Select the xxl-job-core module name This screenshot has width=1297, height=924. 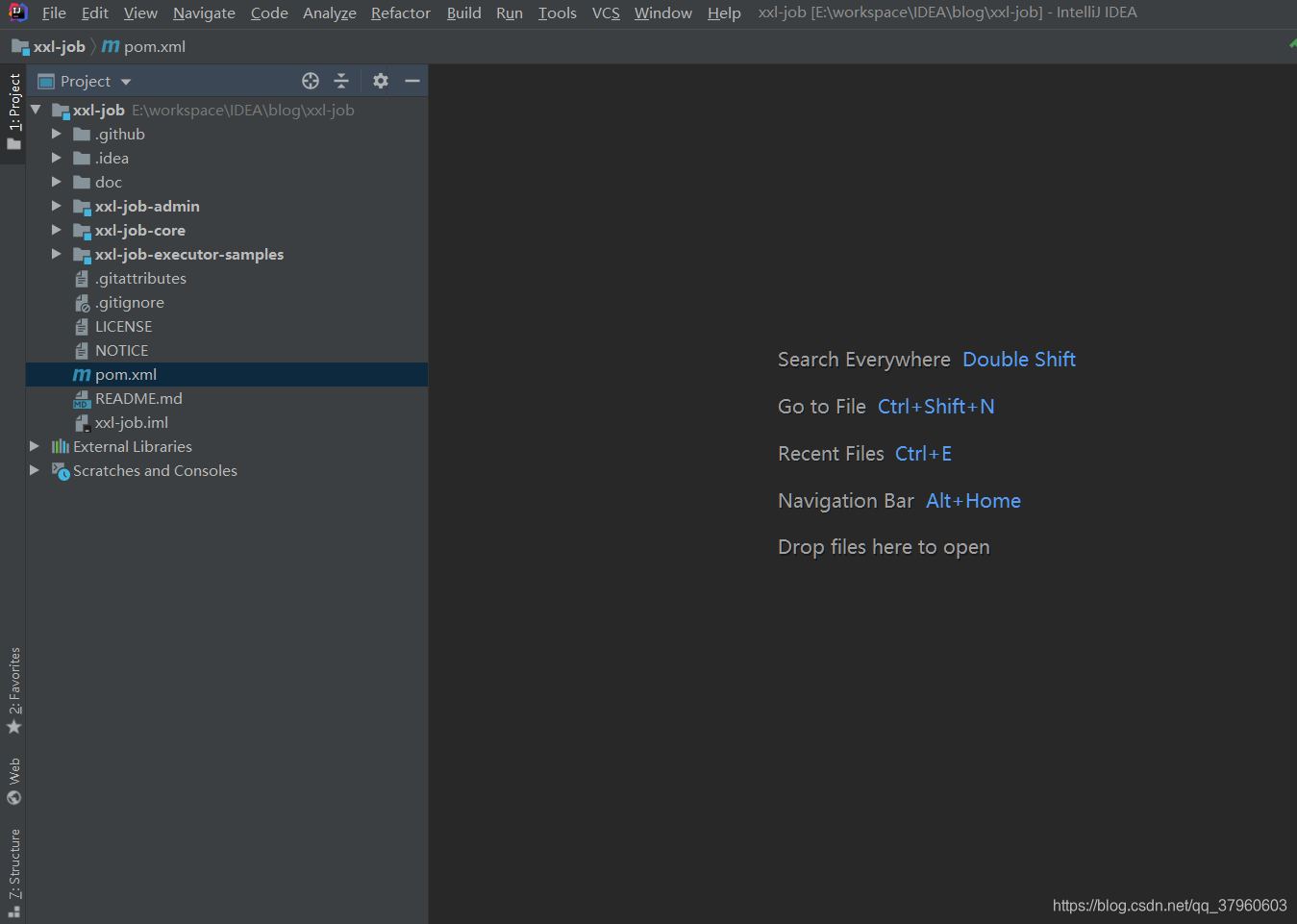pos(139,230)
